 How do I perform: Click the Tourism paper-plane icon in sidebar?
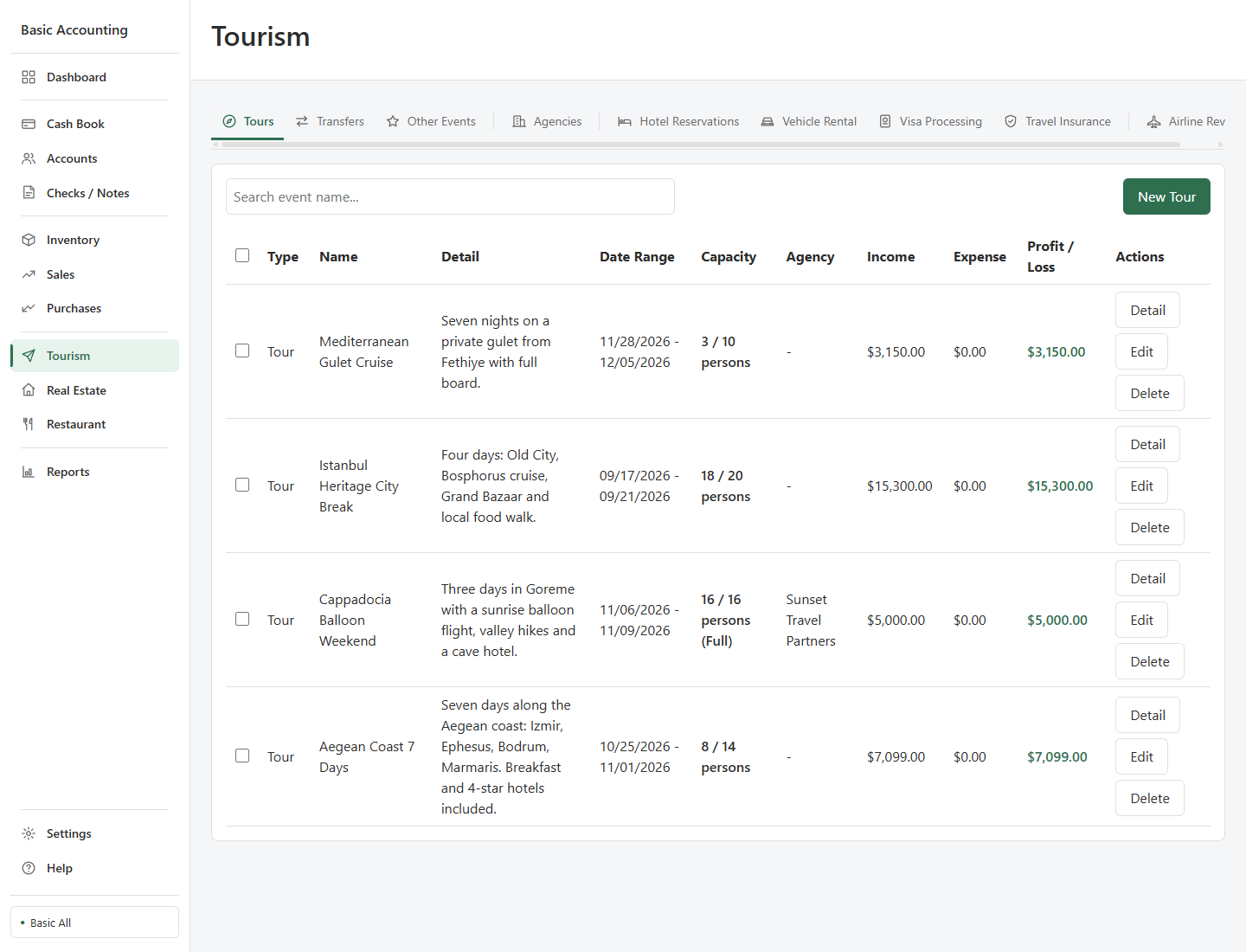pyautogui.click(x=29, y=356)
